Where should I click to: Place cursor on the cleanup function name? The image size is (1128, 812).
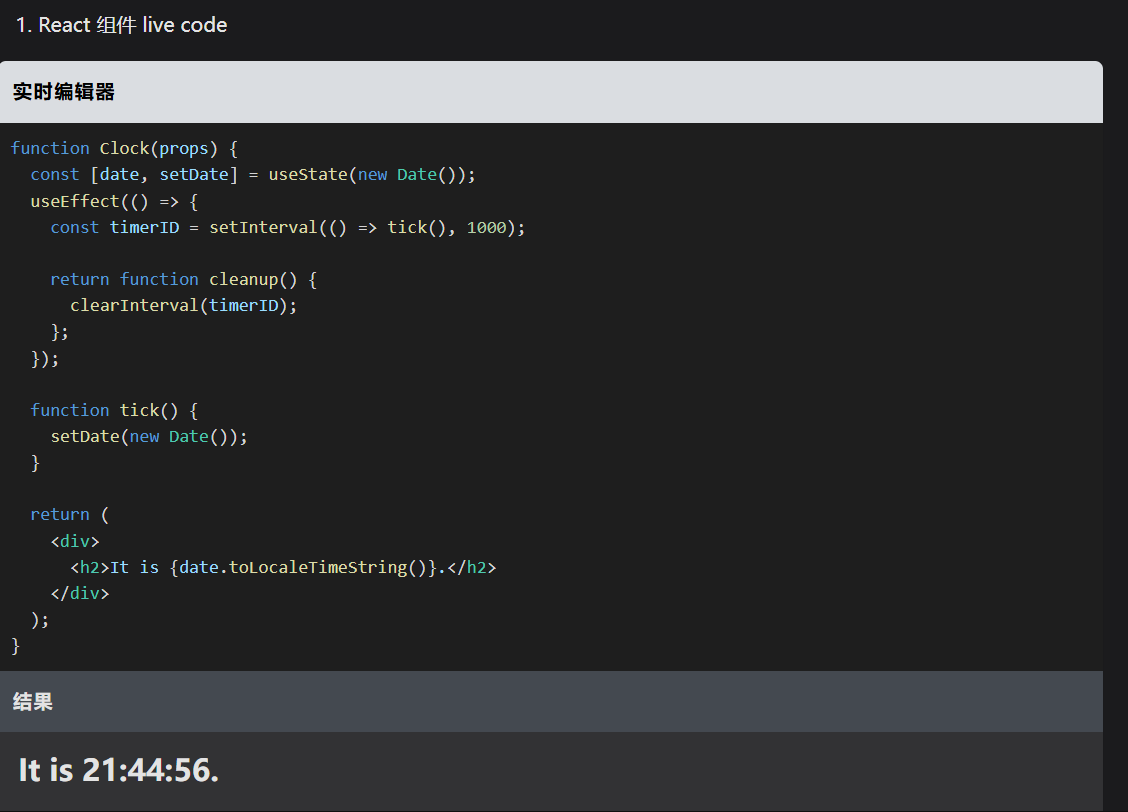(244, 279)
